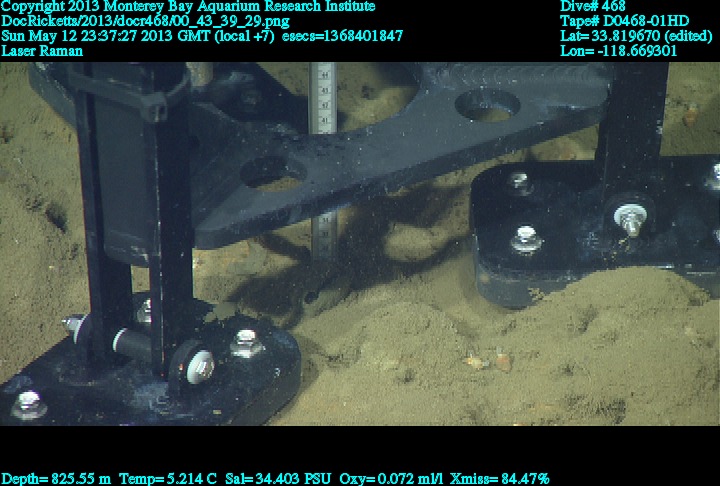Click the Temp=5.214 C reading
This screenshot has height=486, width=720.
coord(168,479)
